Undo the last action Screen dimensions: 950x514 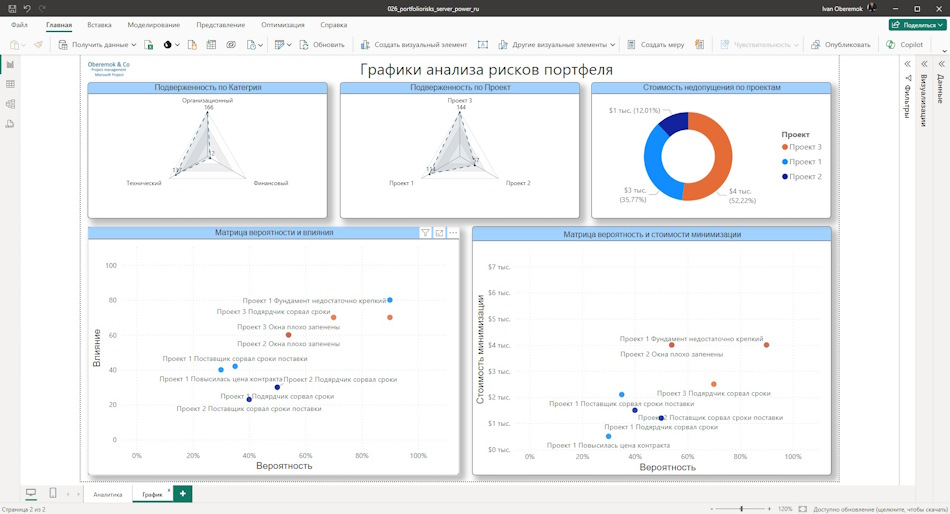pos(27,8)
